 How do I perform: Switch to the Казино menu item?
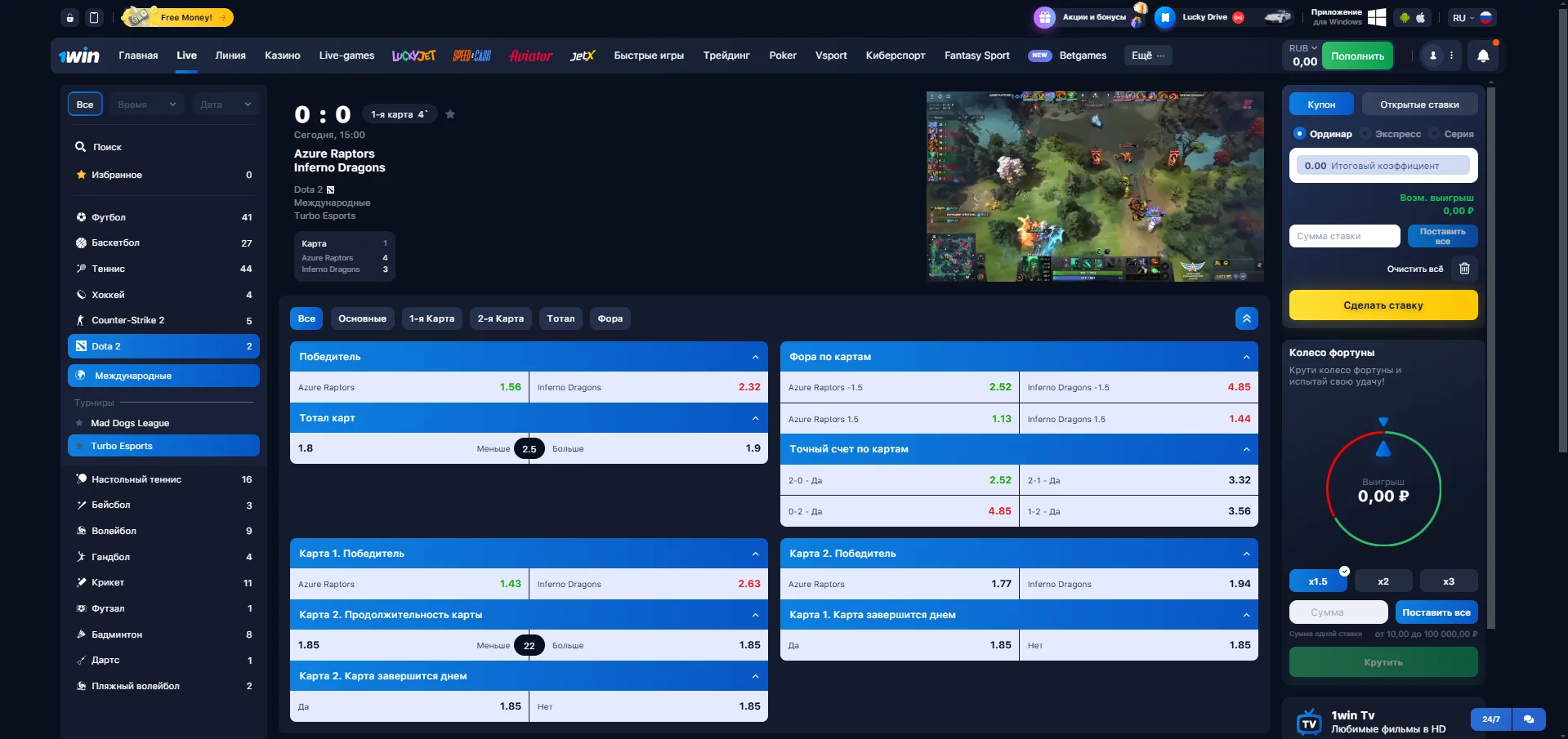(x=282, y=56)
